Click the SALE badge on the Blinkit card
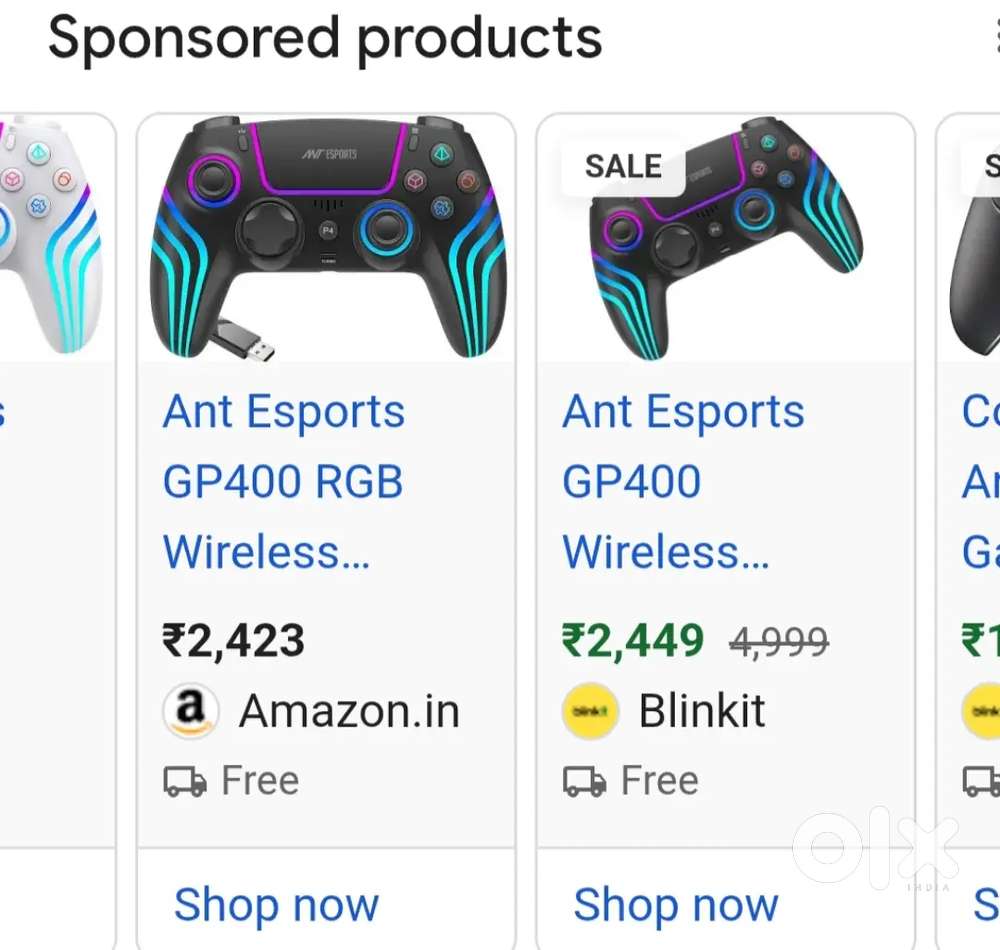Screen dimensions: 1000x950 (621, 166)
